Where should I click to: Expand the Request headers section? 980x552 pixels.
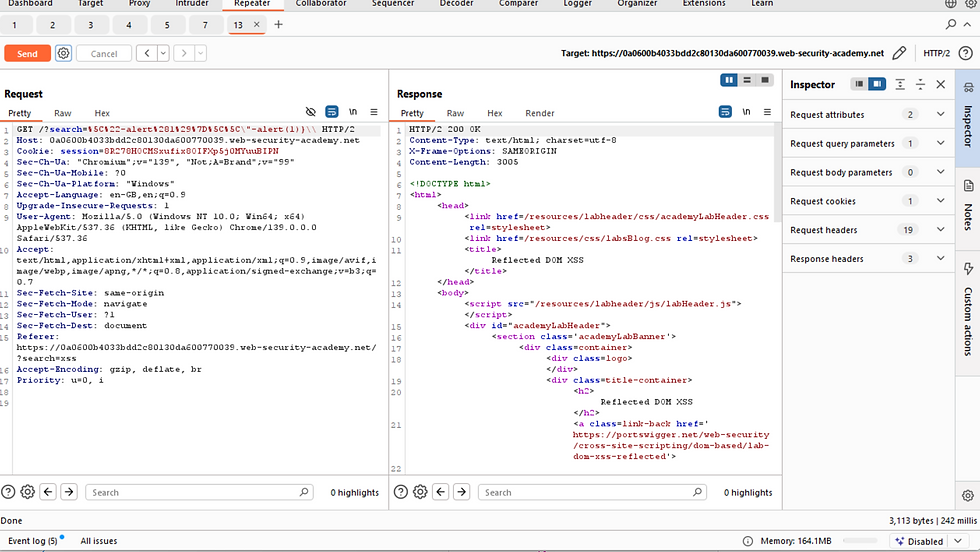point(940,230)
